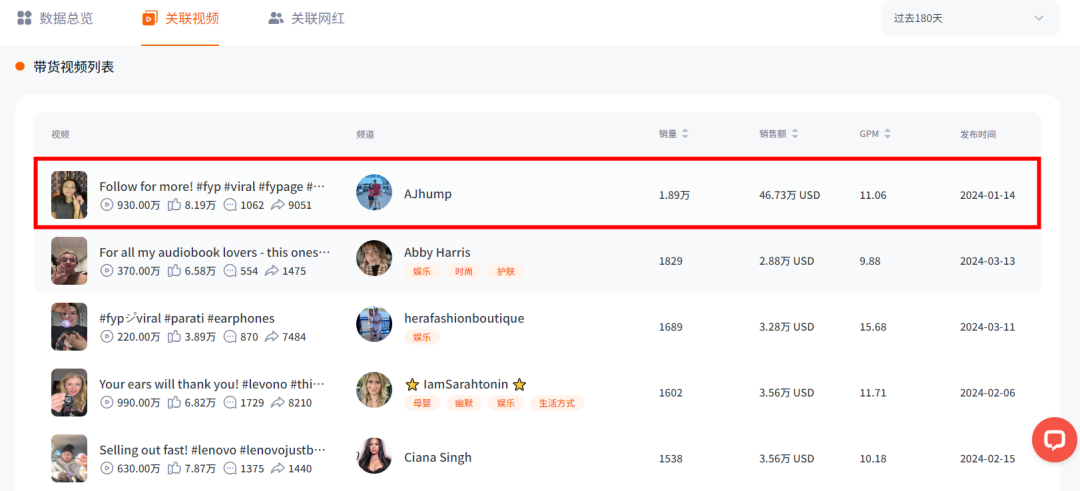Image resolution: width=1080 pixels, height=491 pixels.
Task: Open video titled Follow for more! #fyp
Action: [212, 187]
